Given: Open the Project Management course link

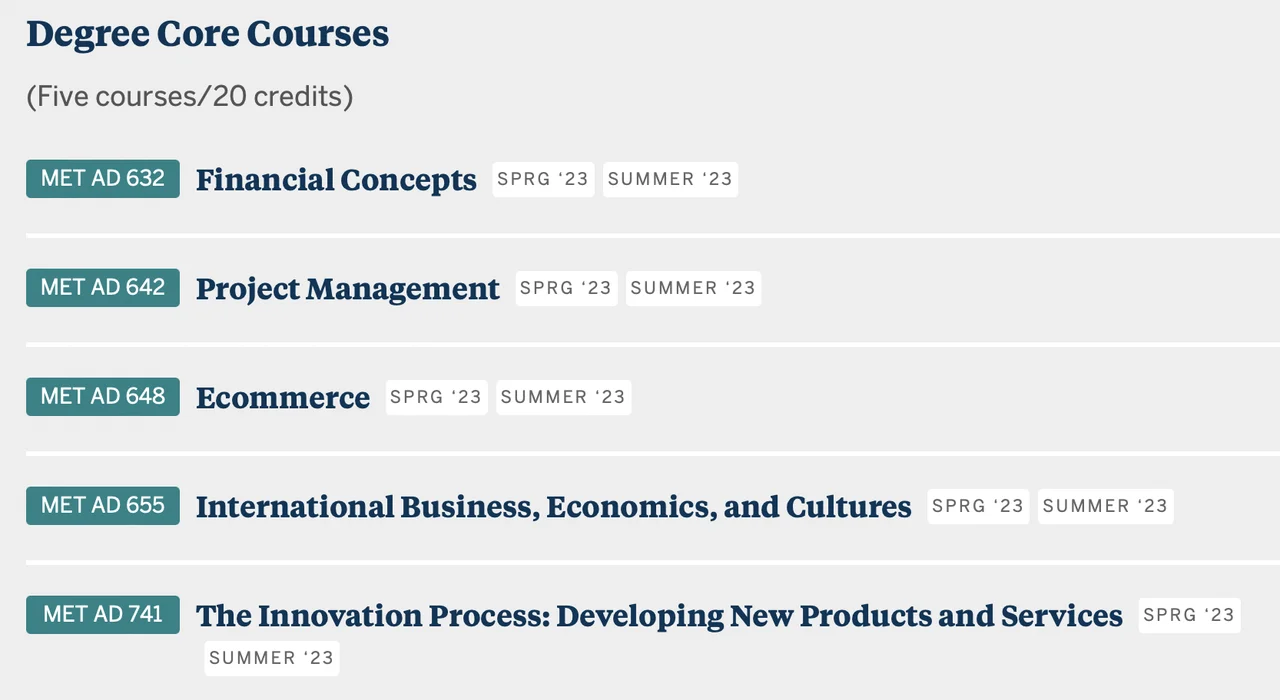Looking at the screenshot, I should point(348,289).
